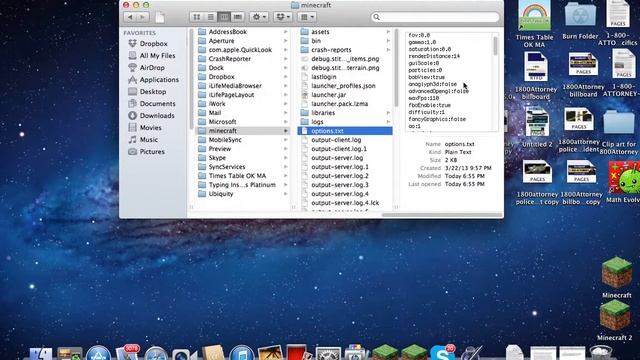Select the AddressBook folder
640x360 pixels.
tap(242, 32)
